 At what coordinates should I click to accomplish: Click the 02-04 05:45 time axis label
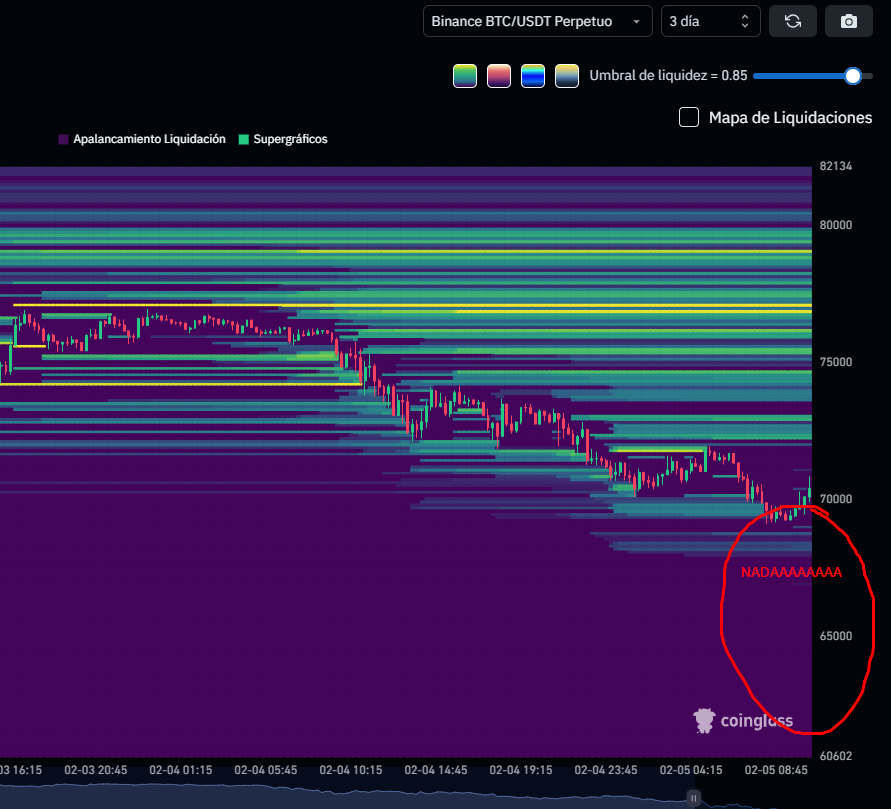tap(265, 770)
